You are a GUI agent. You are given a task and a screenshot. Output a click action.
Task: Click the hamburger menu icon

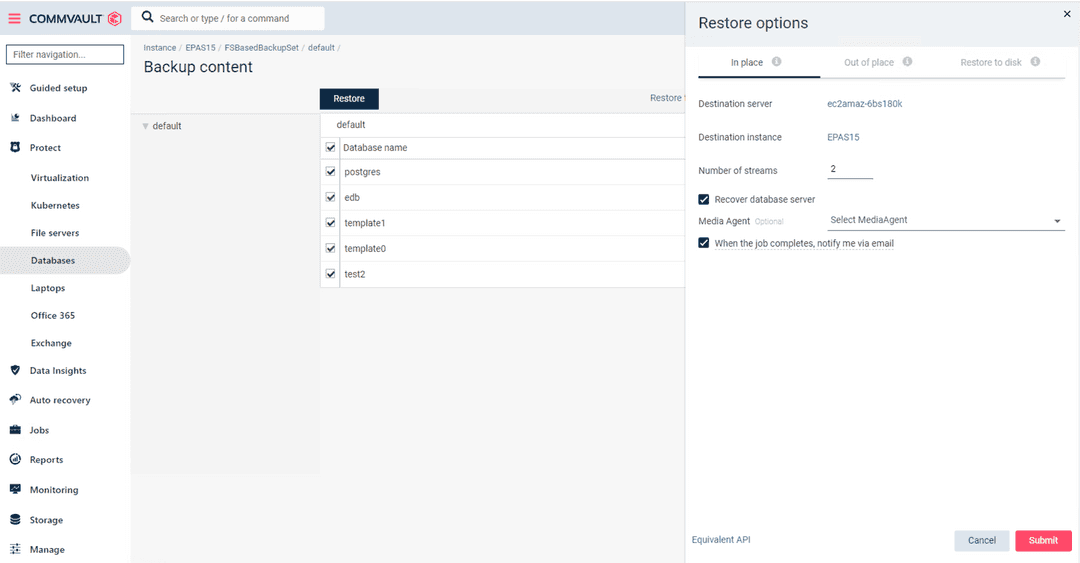(x=15, y=18)
